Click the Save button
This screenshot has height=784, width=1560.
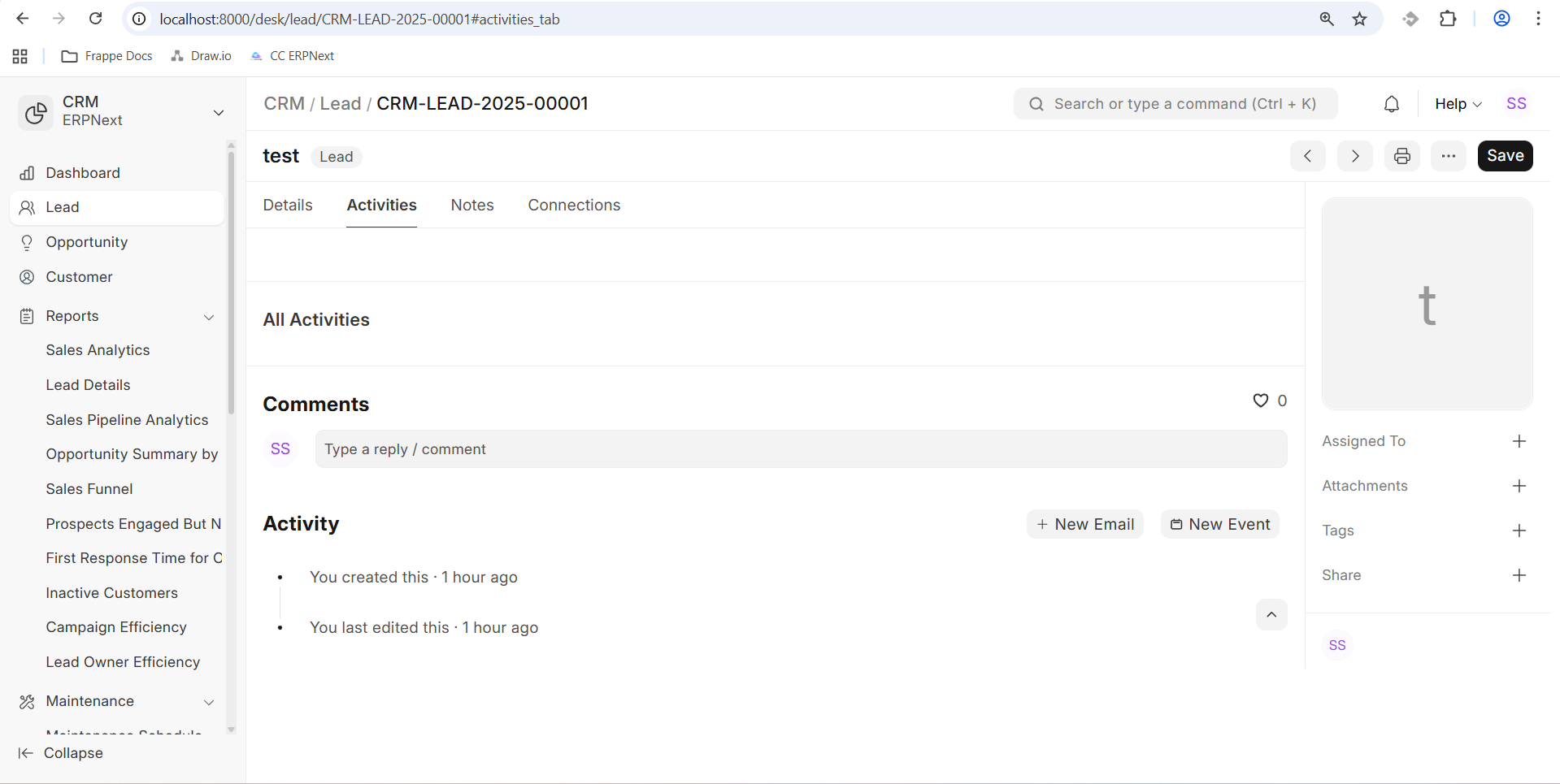click(x=1504, y=156)
